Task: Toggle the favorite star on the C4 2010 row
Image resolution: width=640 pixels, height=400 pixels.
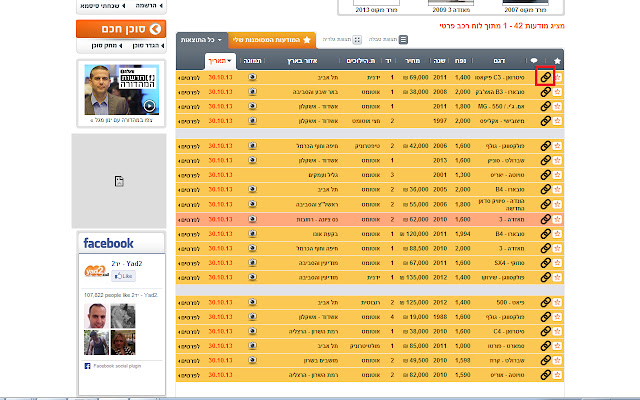Action: [x=558, y=331]
